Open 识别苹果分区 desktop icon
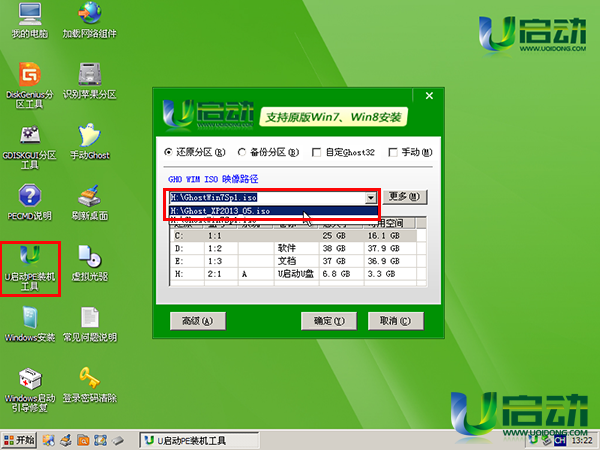 [x=90, y=81]
